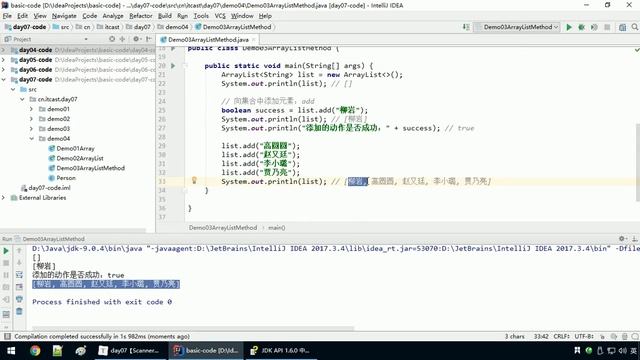Click the exit icon in Run panel

tap(6, 299)
